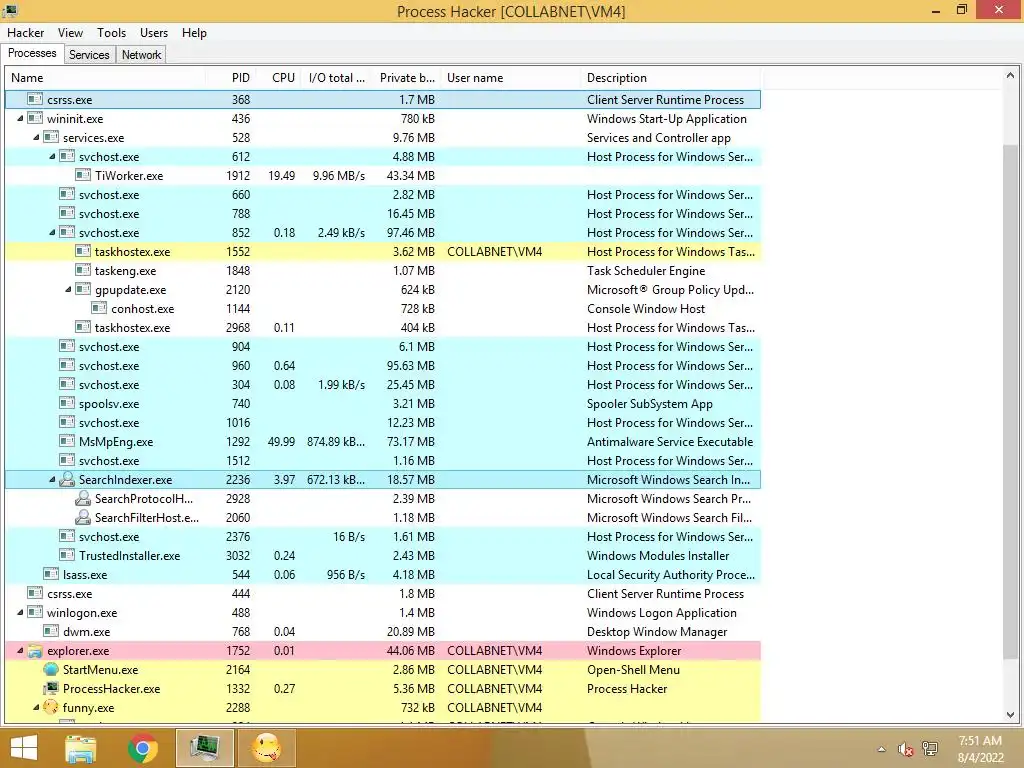
Task: Click the 43.34 MB value for TiWorker.exe
Action: 410,175
